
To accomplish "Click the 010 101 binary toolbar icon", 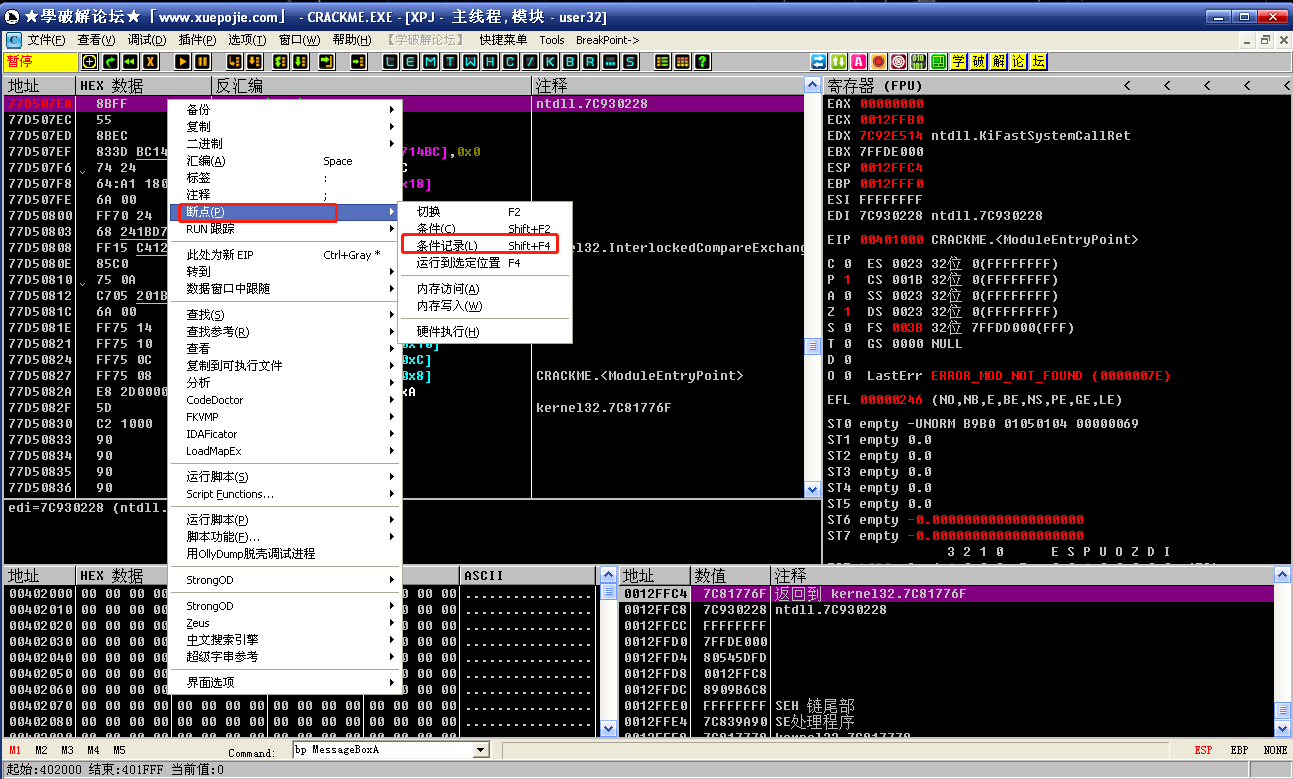I will click(918, 61).
